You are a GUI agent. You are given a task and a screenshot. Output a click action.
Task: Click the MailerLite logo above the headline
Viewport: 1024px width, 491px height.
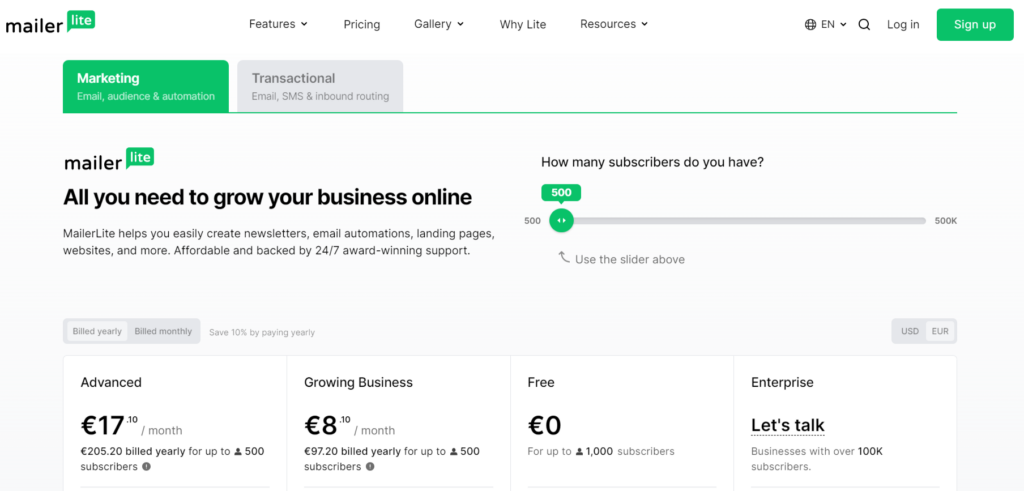[x=109, y=160]
